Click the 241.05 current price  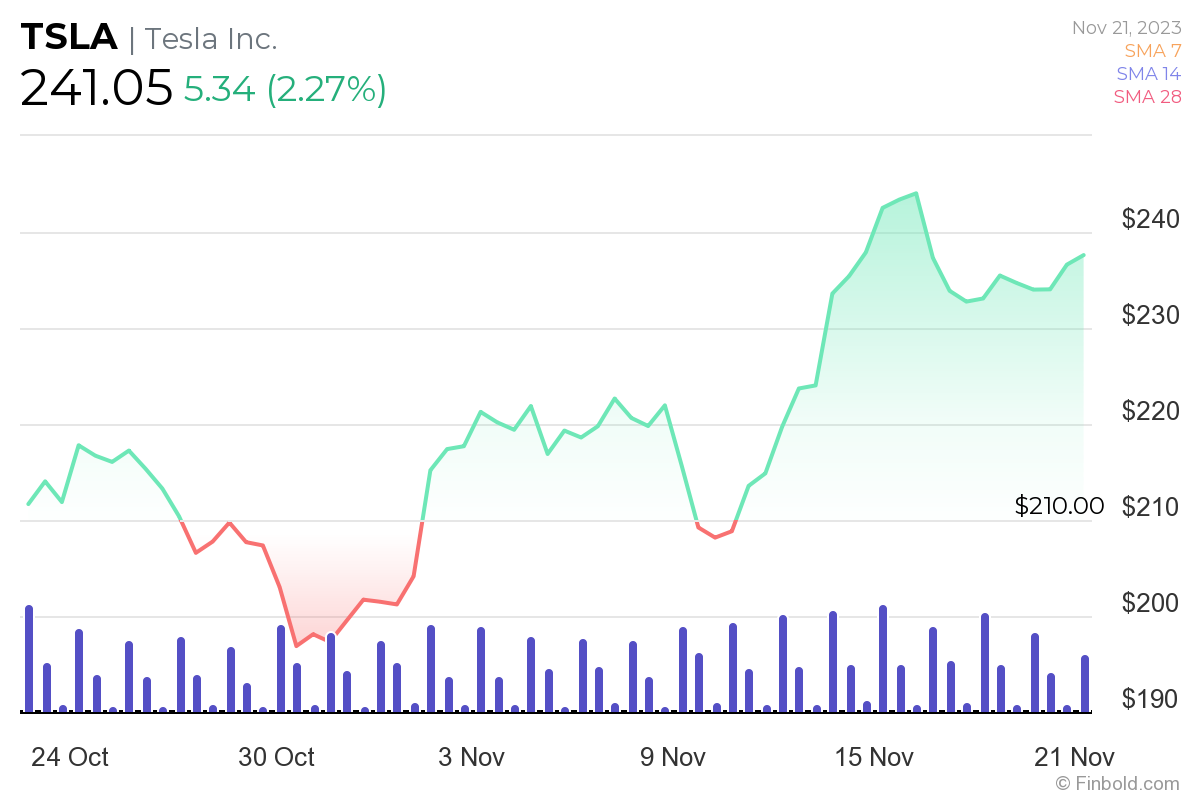pyautogui.click(x=96, y=89)
